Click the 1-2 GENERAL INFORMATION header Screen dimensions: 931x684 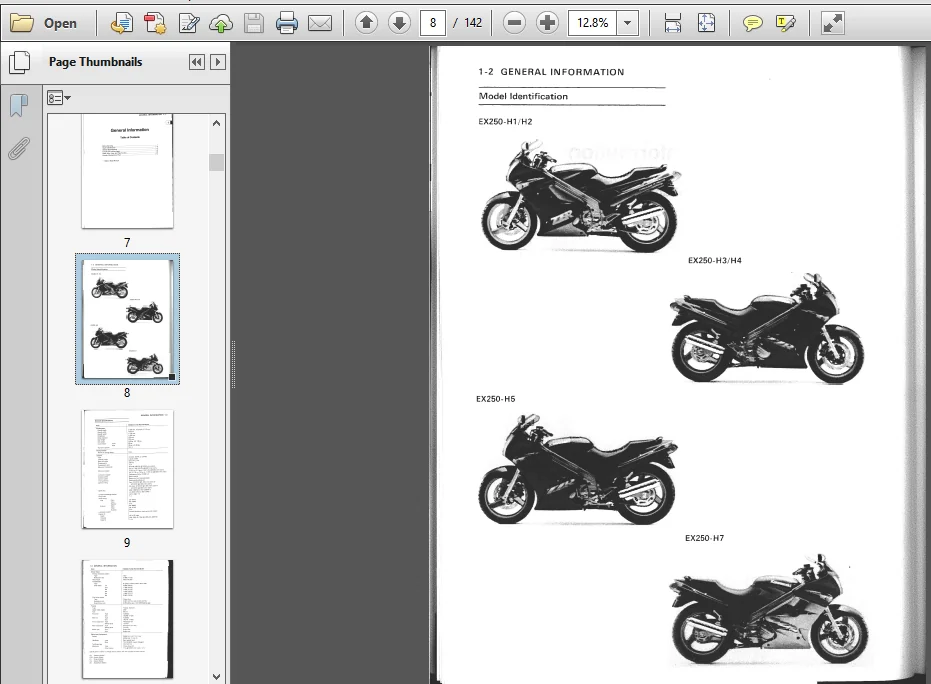[551, 72]
